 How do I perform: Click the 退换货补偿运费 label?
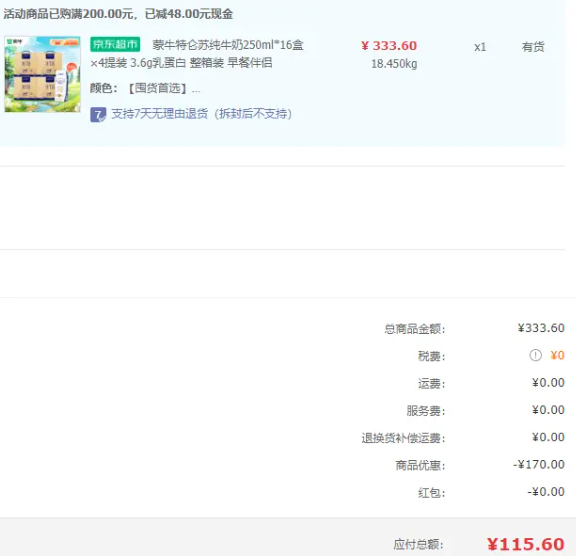(x=403, y=438)
